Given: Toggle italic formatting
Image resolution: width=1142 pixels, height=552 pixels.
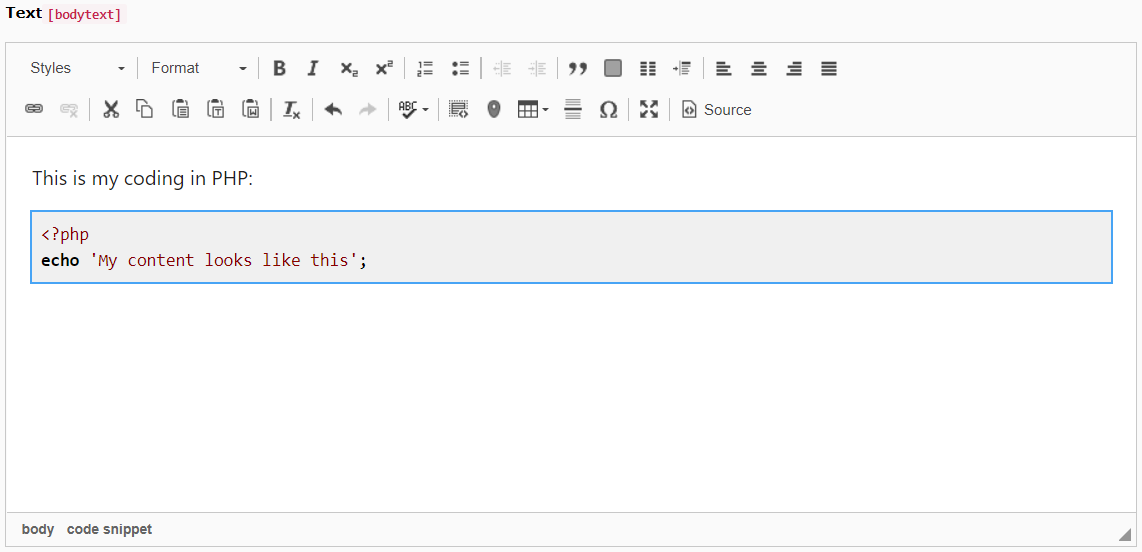Looking at the screenshot, I should point(313,68).
